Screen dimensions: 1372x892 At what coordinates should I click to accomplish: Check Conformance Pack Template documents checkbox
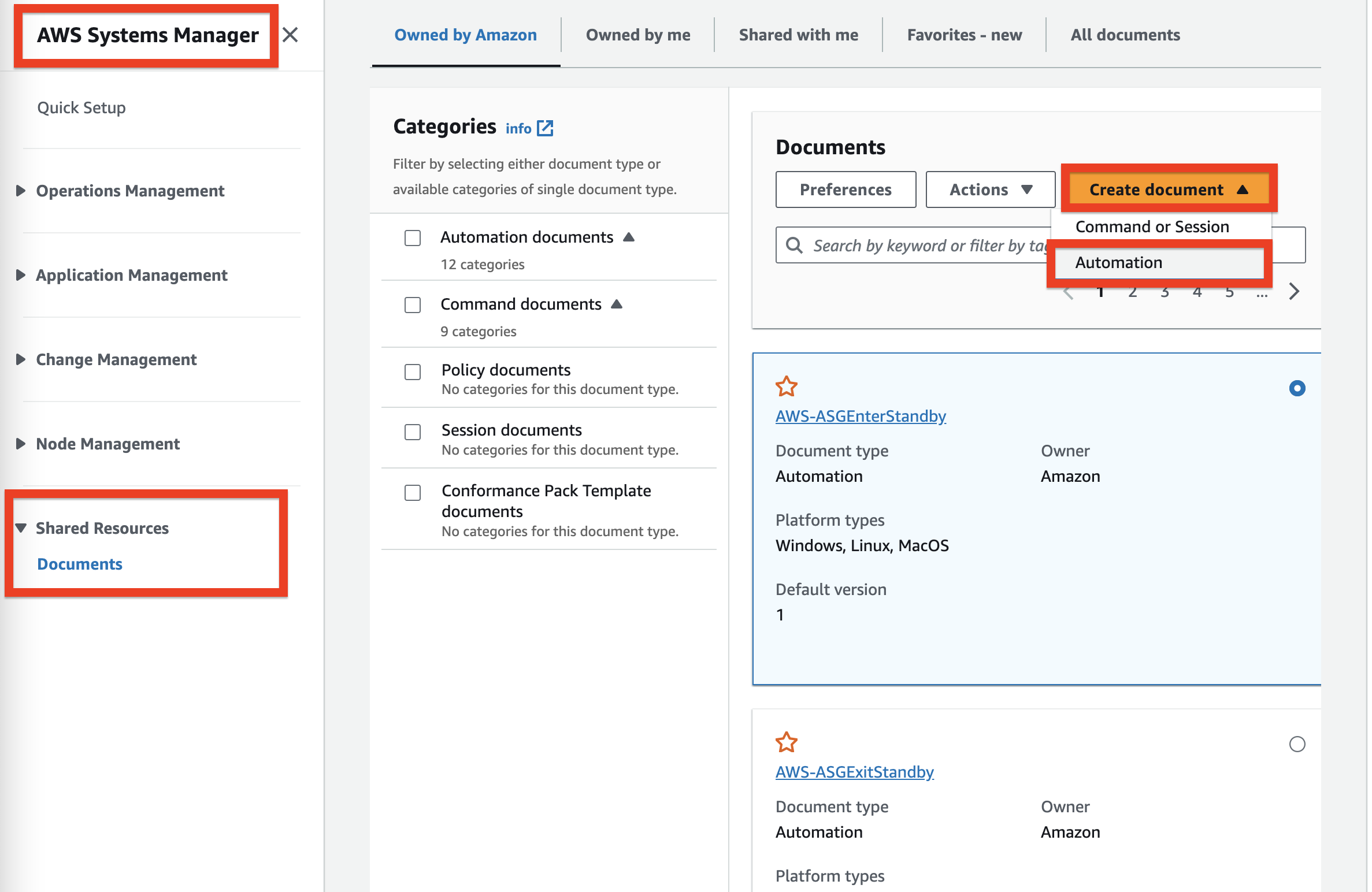click(413, 493)
